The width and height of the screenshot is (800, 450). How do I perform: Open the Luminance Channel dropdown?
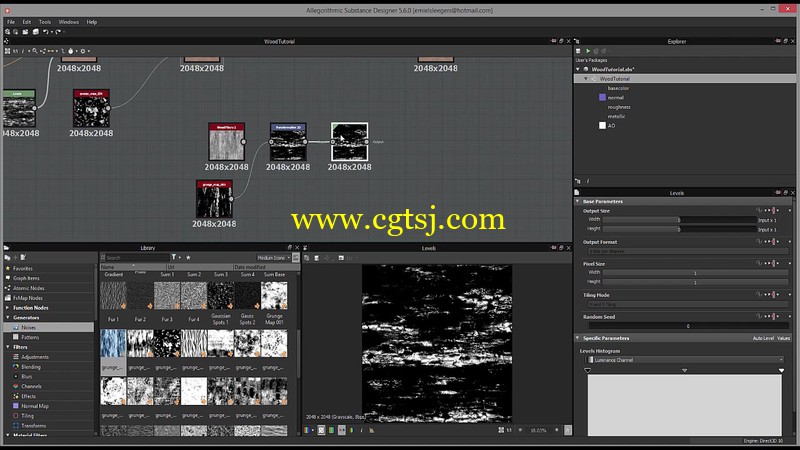click(685, 360)
